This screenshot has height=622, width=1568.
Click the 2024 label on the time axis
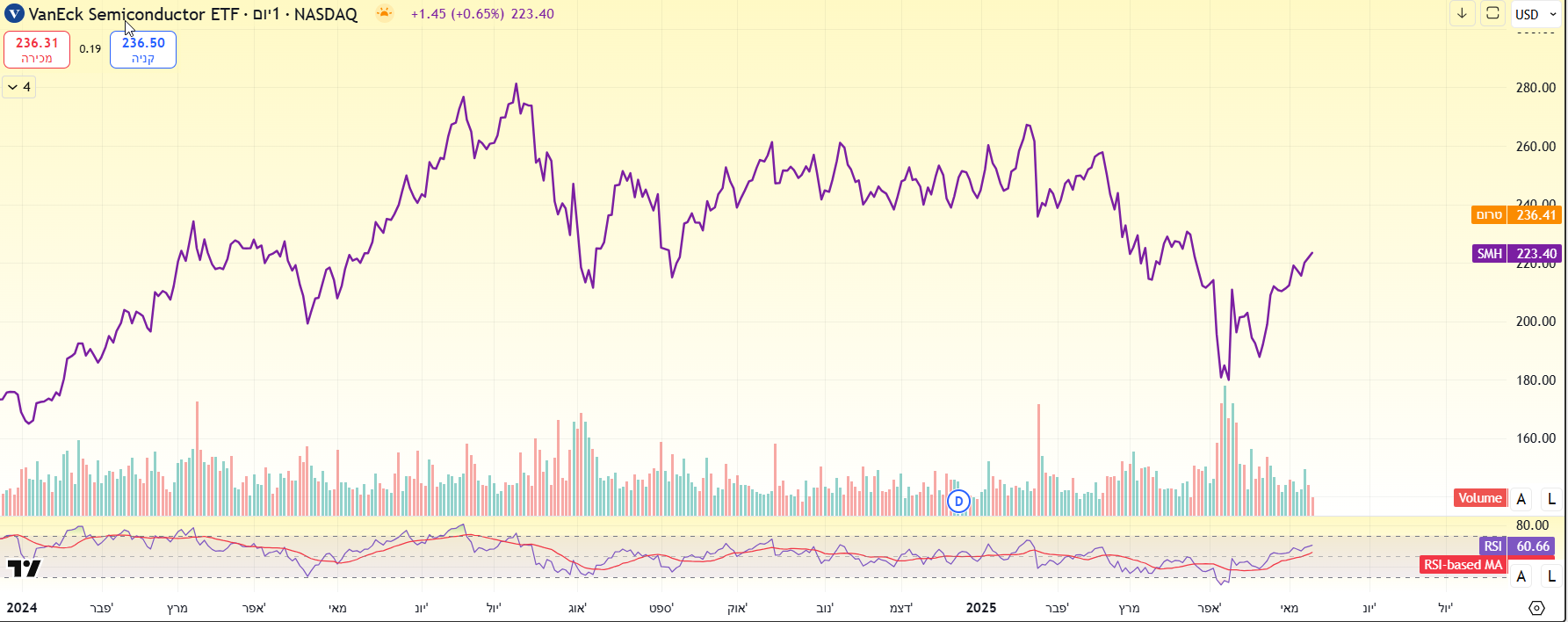(22, 608)
